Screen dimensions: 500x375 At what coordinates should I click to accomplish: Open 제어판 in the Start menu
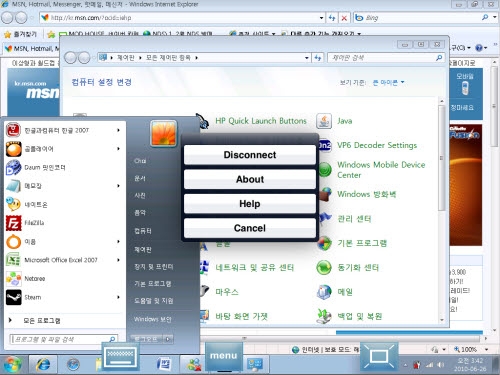pos(143,249)
